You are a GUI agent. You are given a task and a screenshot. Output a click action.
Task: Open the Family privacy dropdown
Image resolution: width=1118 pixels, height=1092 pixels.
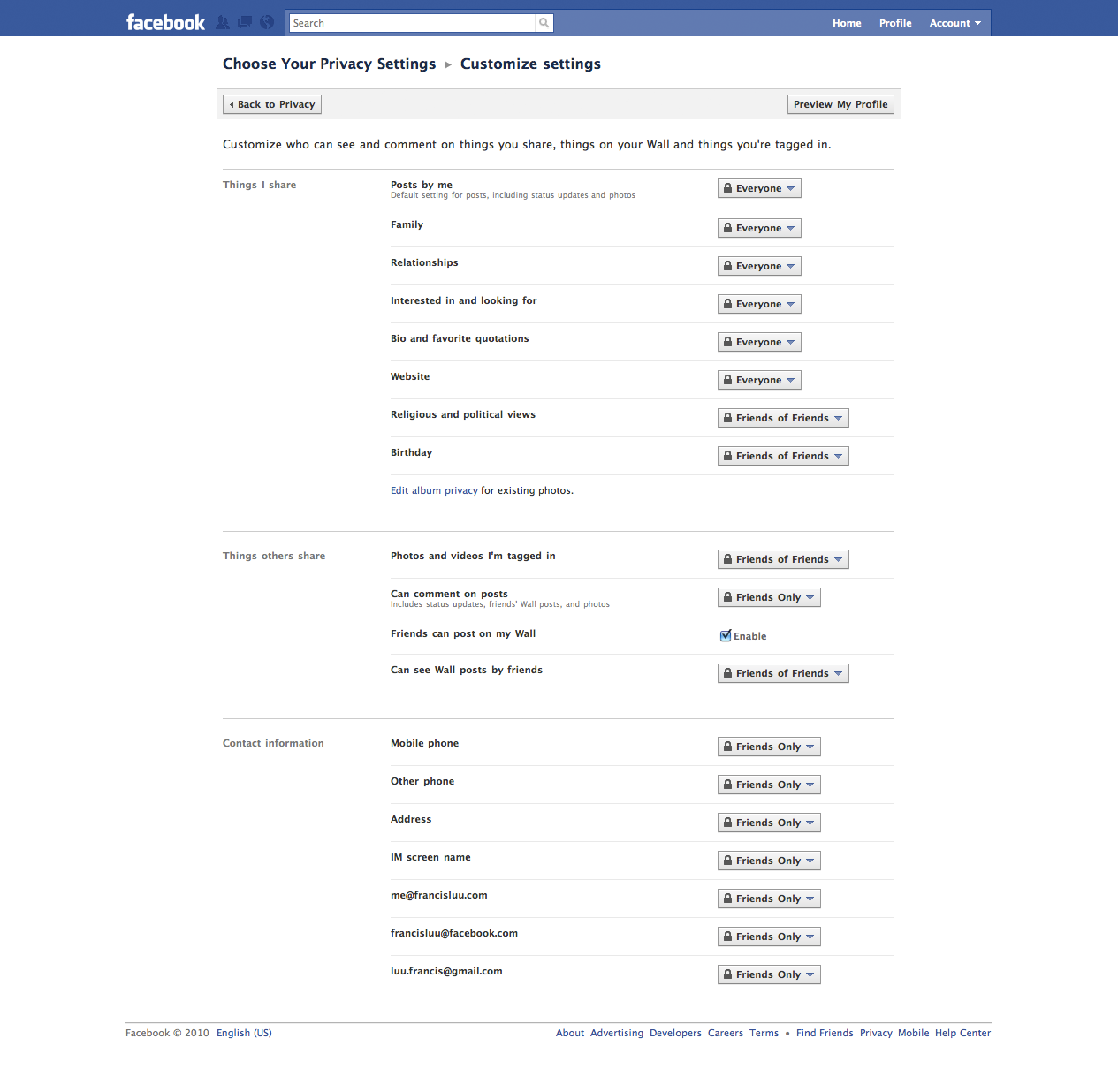pos(759,228)
